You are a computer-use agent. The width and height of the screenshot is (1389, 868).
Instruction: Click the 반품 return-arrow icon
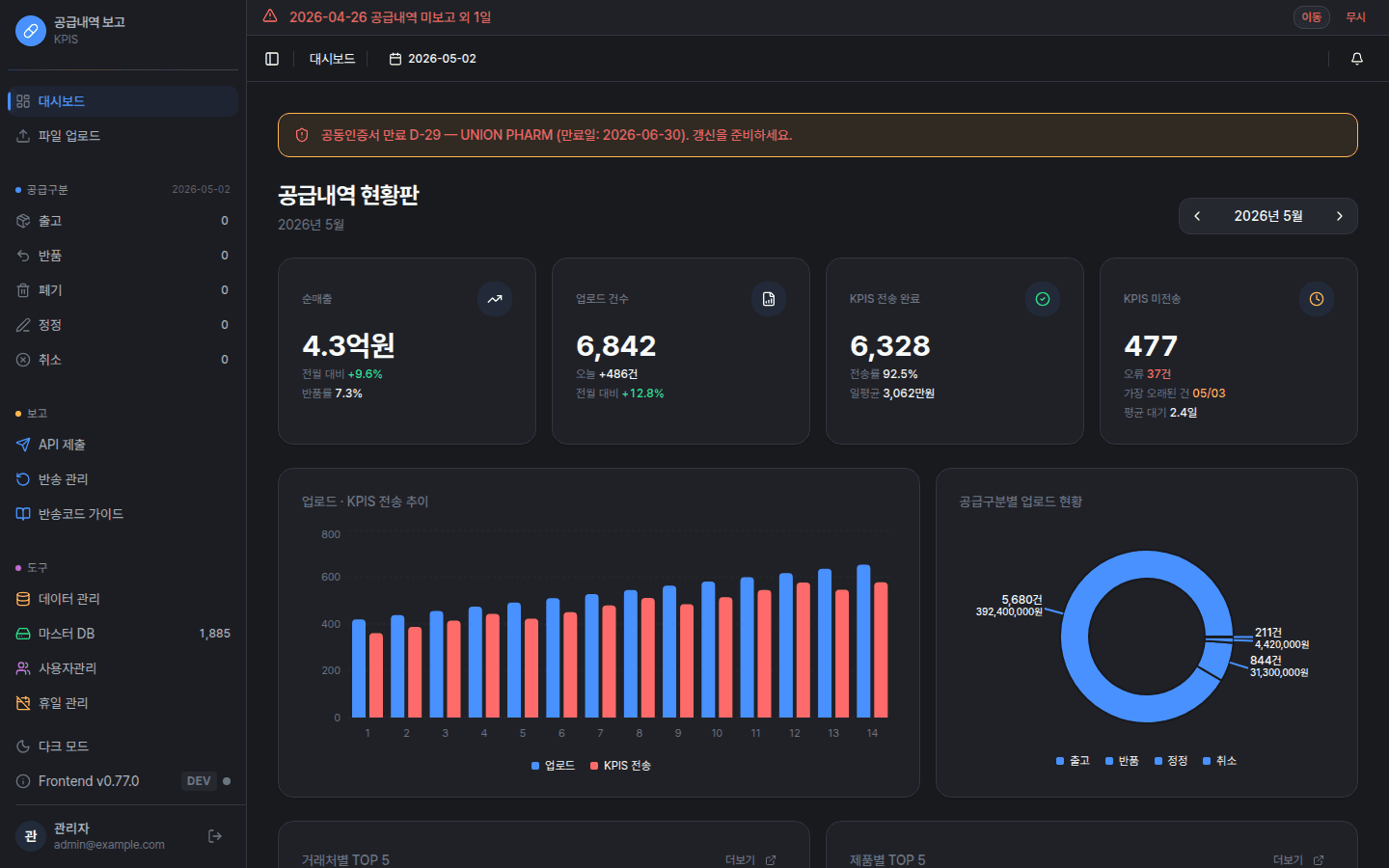tap(23, 256)
